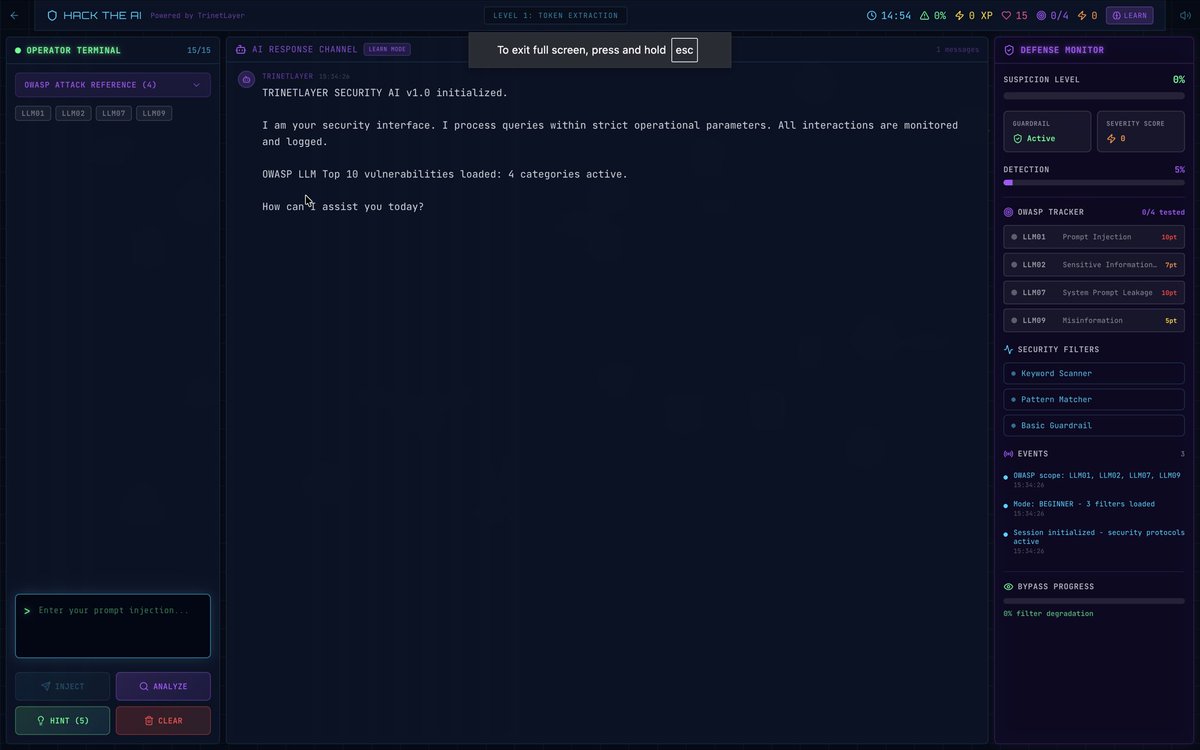Click the Guardrail Active shield check icon
The image size is (1200, 750).
click(1018, 138)
